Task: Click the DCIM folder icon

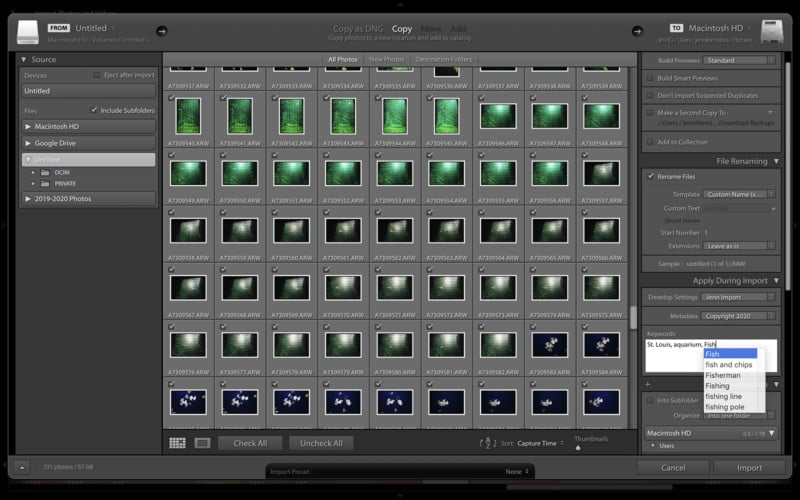Action: click(x=45, y=172)
